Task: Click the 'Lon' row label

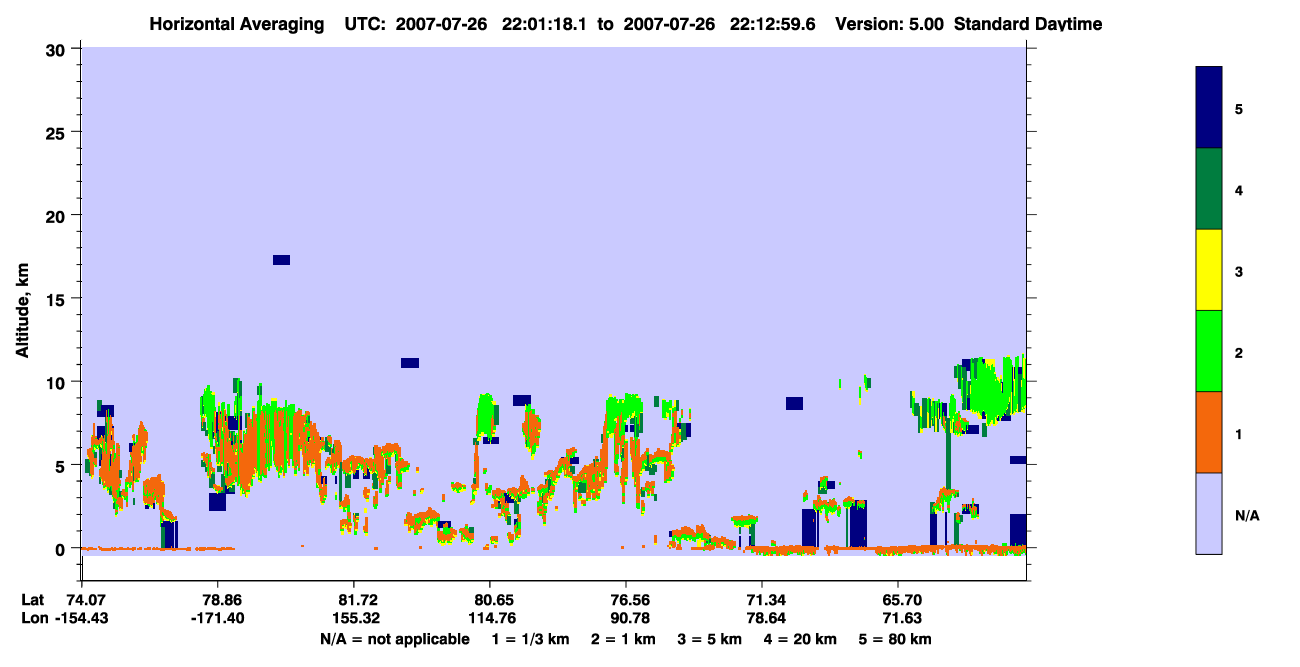Action: pyautogui.click(x=34, y=618)
